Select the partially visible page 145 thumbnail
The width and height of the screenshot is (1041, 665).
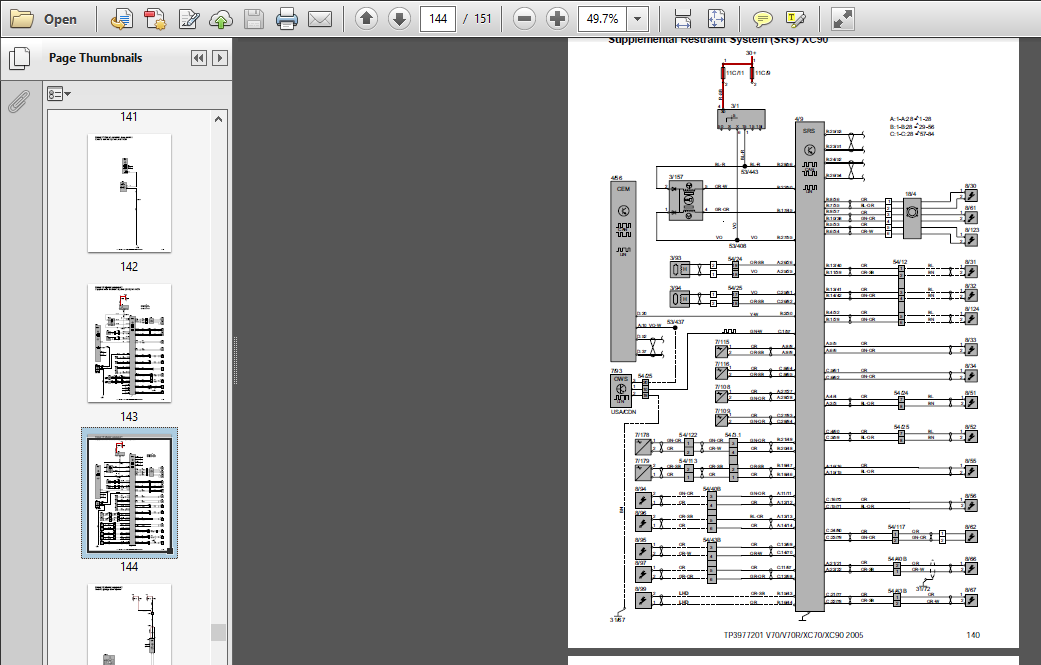129,625
